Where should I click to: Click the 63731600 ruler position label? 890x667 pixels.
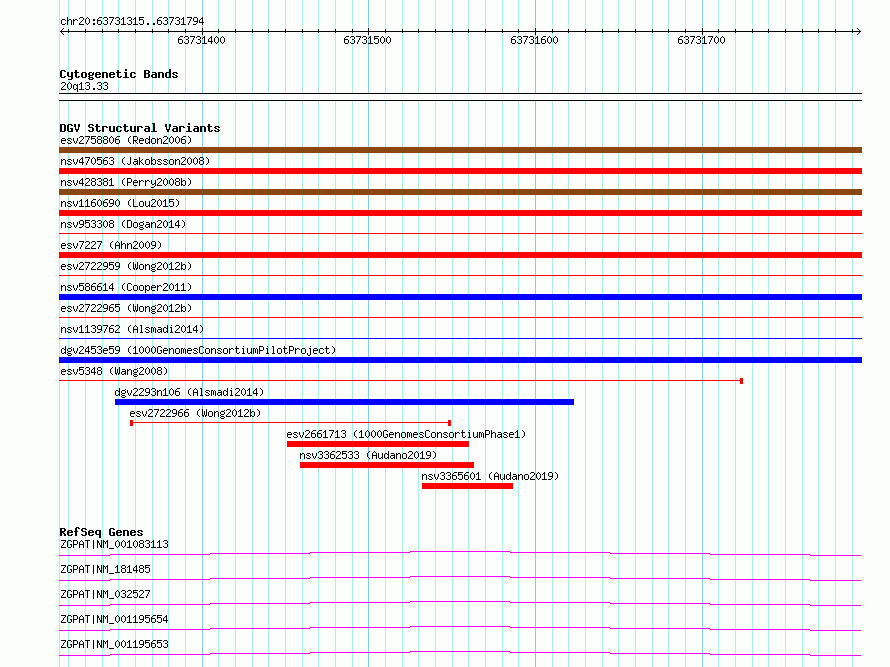click(534, 40)
